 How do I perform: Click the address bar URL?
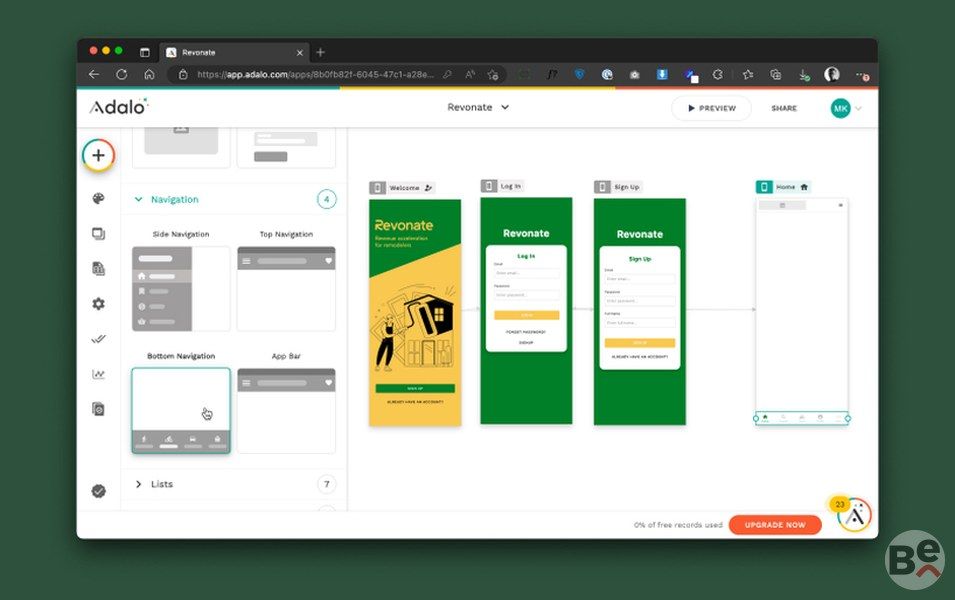(x=315, y=74)
